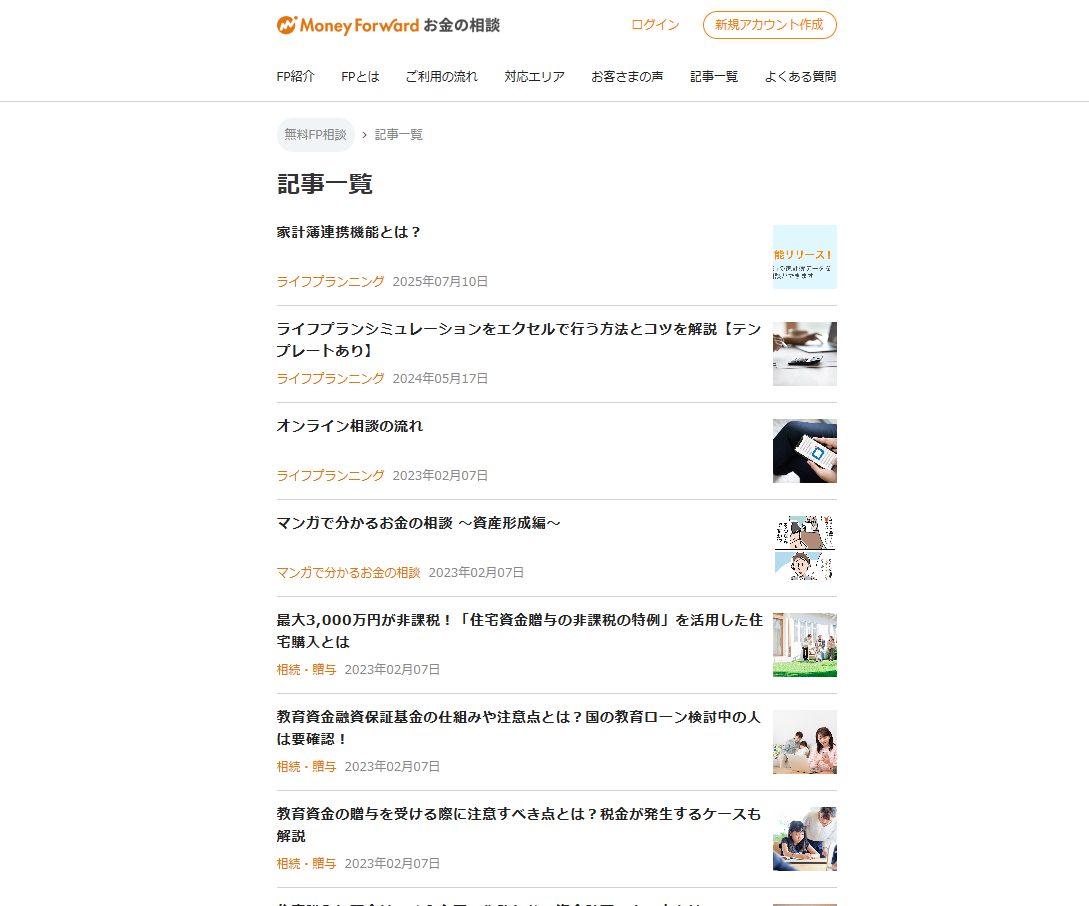
Task: Click the smartphone thumbnail for online consultation
Action: click(x=804, y=451)
